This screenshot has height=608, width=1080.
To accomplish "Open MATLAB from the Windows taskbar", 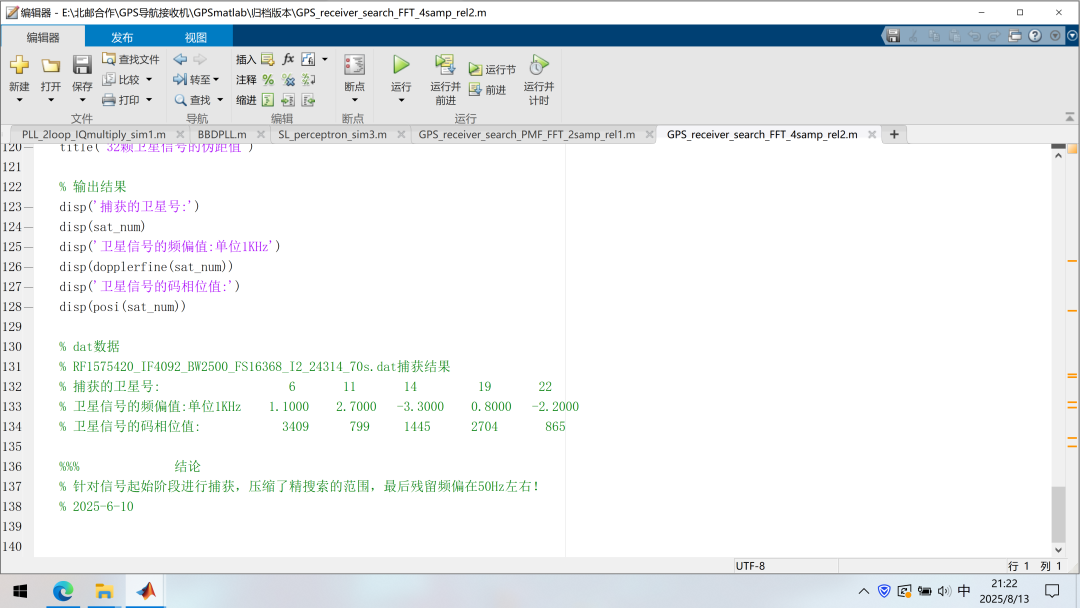I will (x=147, y=591).
